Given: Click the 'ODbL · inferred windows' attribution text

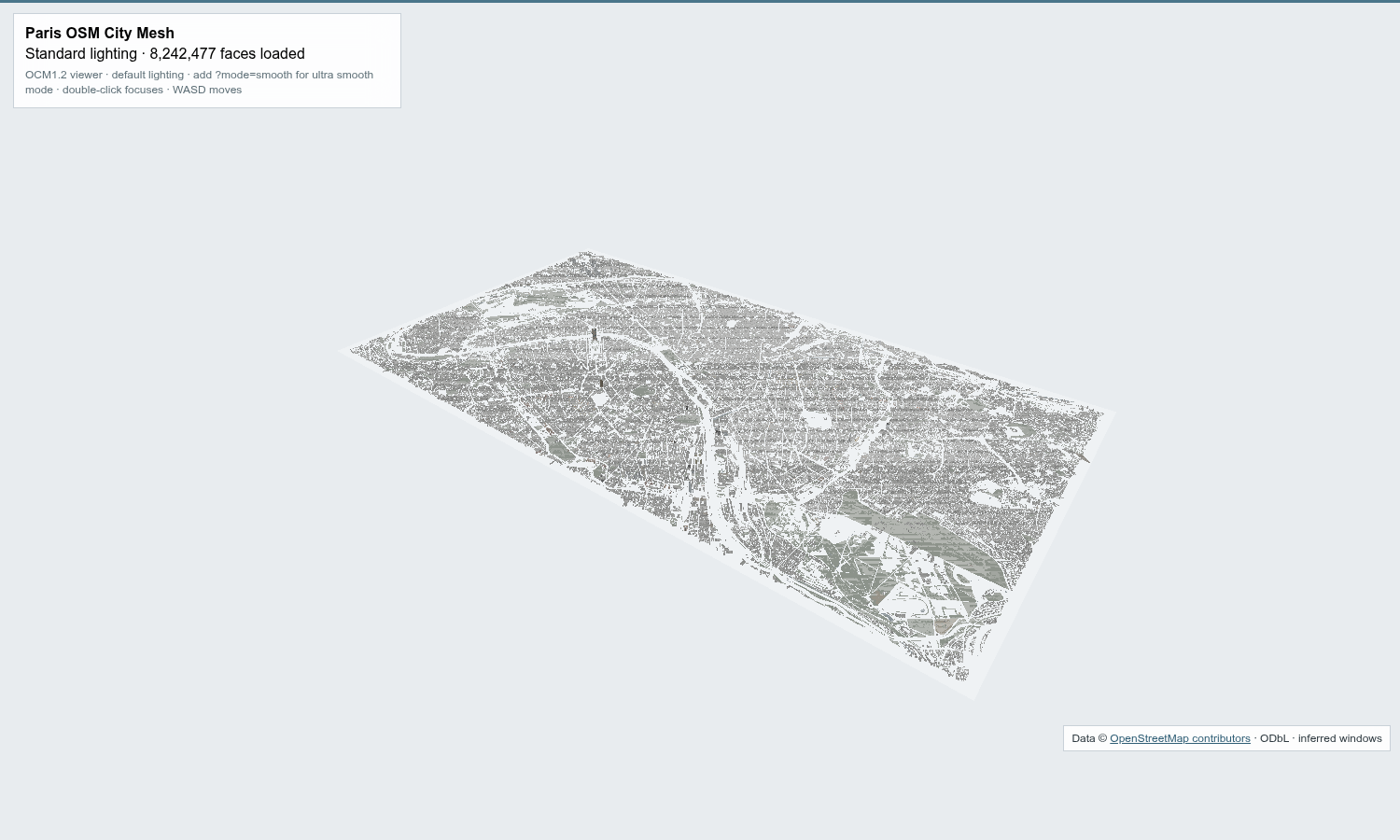Looking at the screenshot, I should (1321, 738).
